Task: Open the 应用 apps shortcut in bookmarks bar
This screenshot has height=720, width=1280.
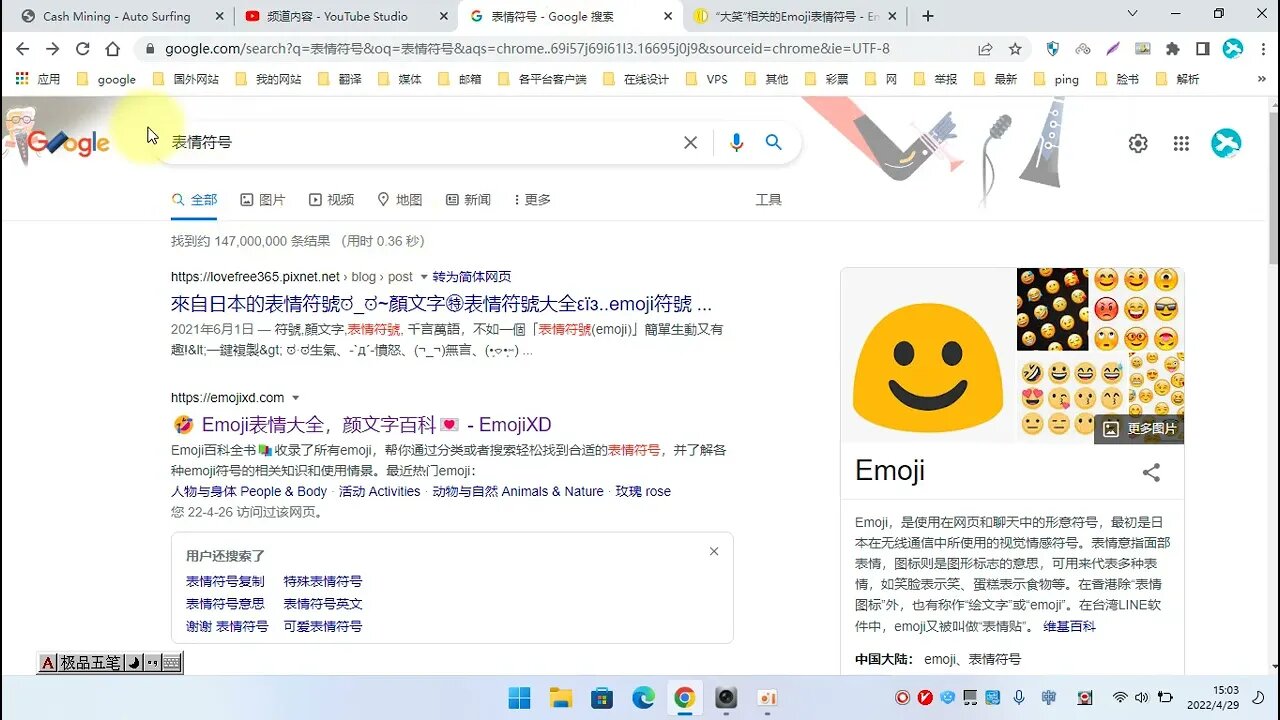Action: (x=37, y=79)
